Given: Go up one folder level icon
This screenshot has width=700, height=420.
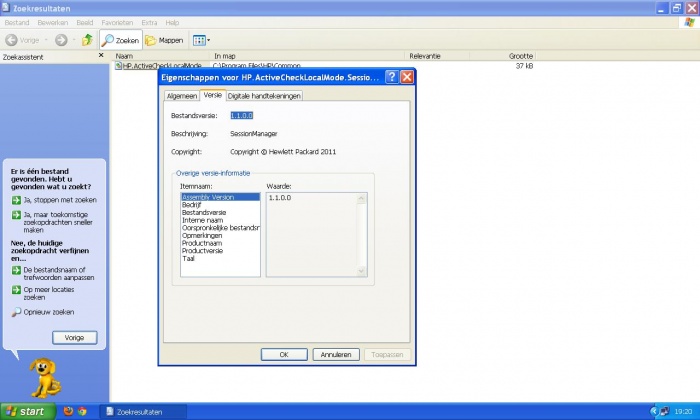Looking at the screenshot, I should (87, 40).
